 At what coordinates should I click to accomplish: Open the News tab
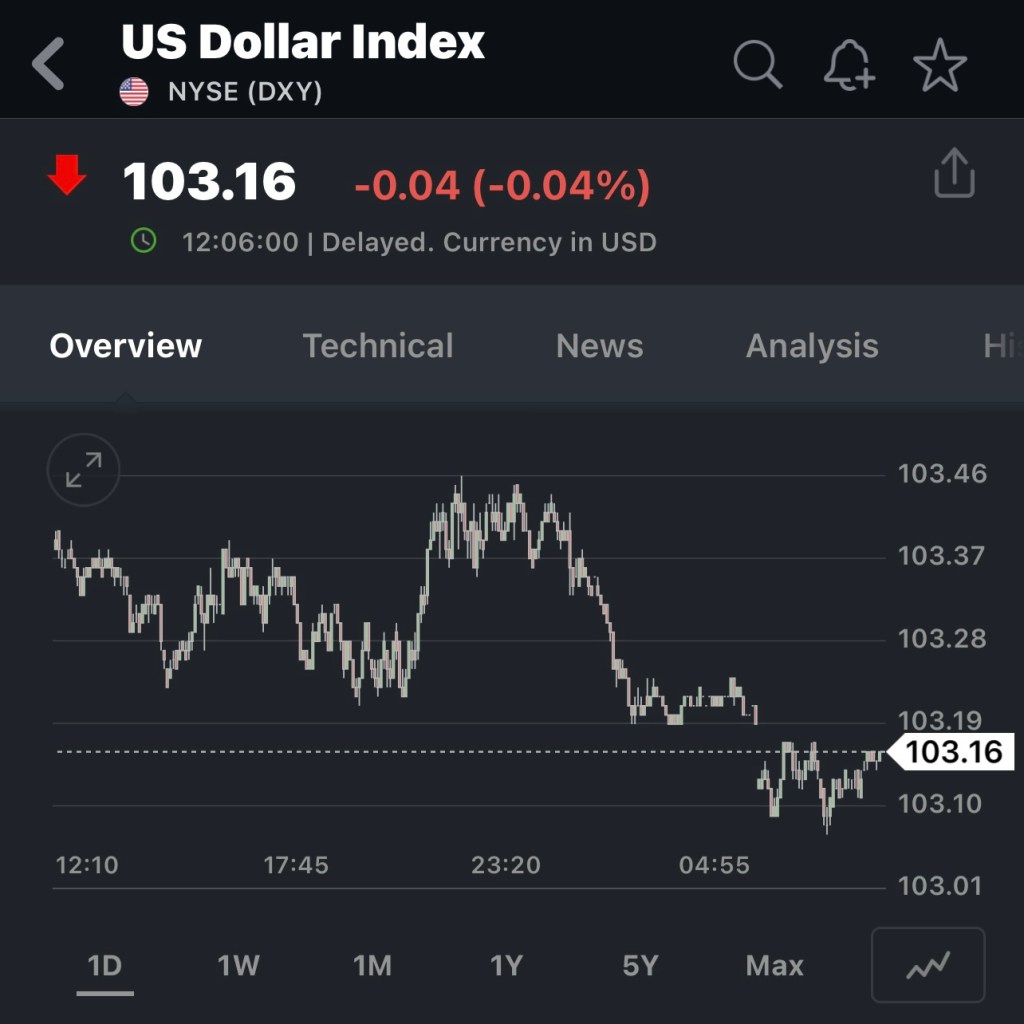[599, 346]
